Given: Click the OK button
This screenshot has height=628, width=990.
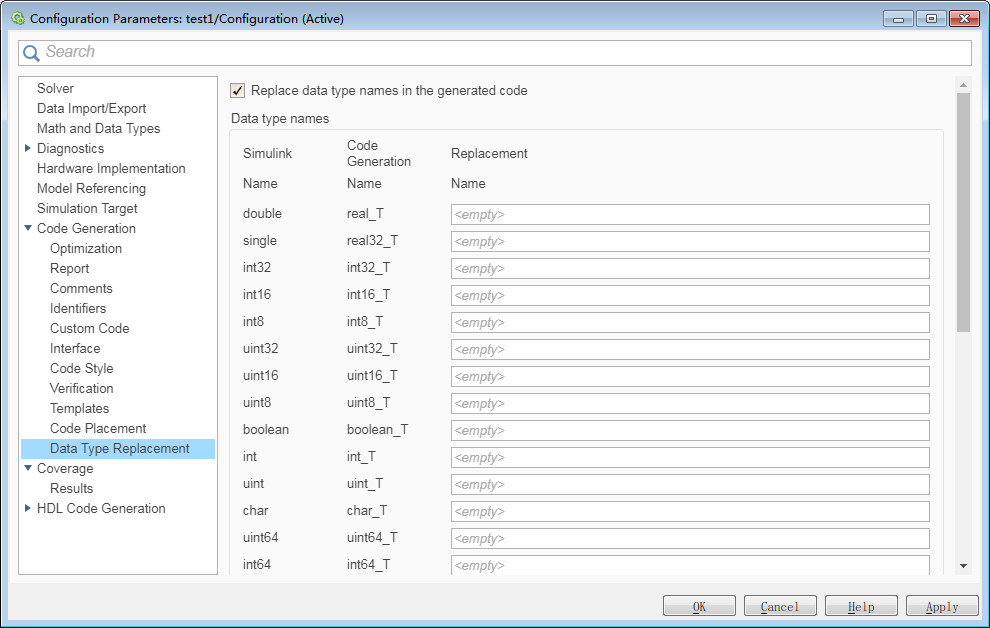Looking at the screenshot, I should click(699, 605).
